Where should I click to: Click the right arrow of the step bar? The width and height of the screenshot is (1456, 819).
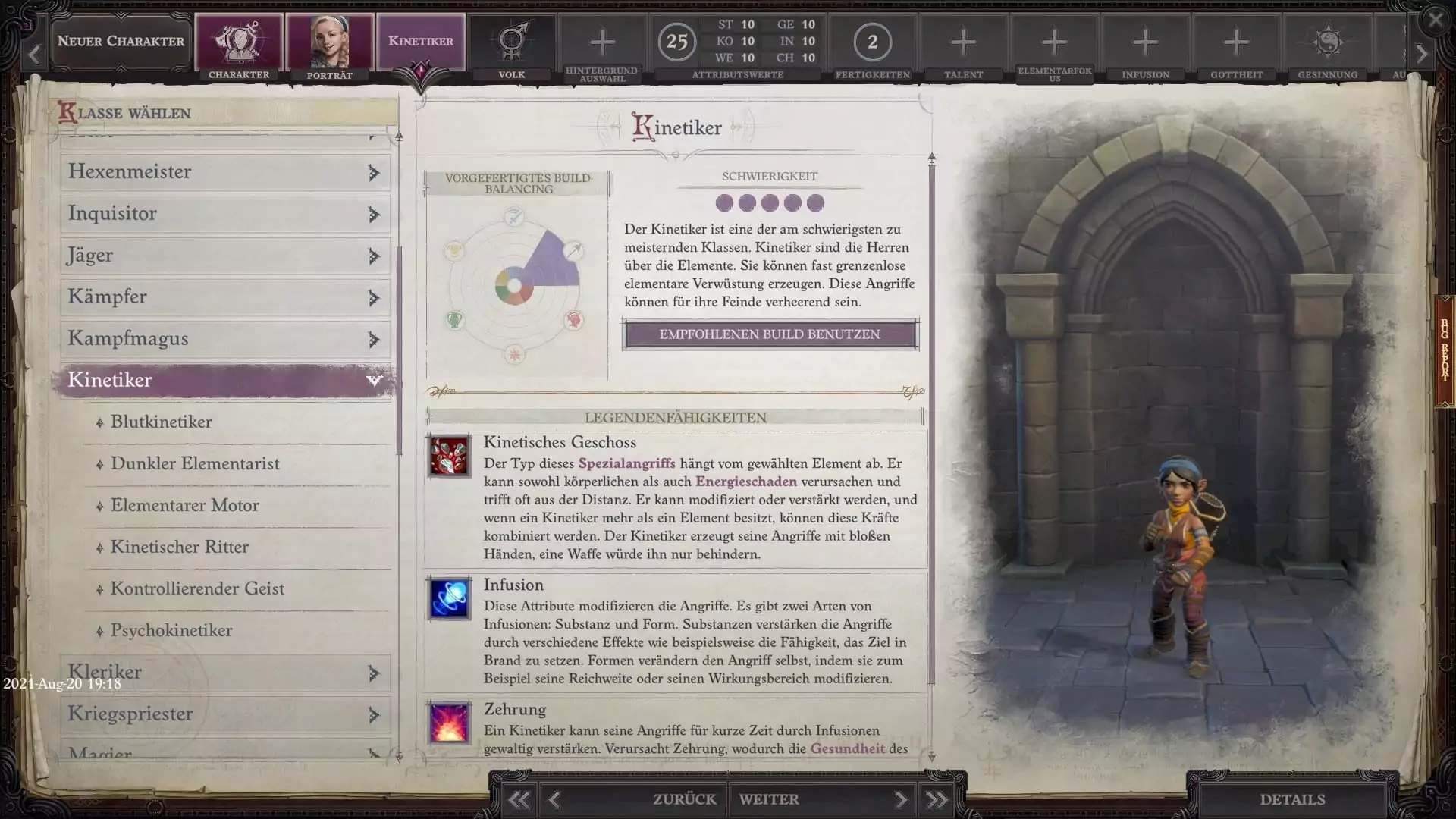pos(1422,54)
